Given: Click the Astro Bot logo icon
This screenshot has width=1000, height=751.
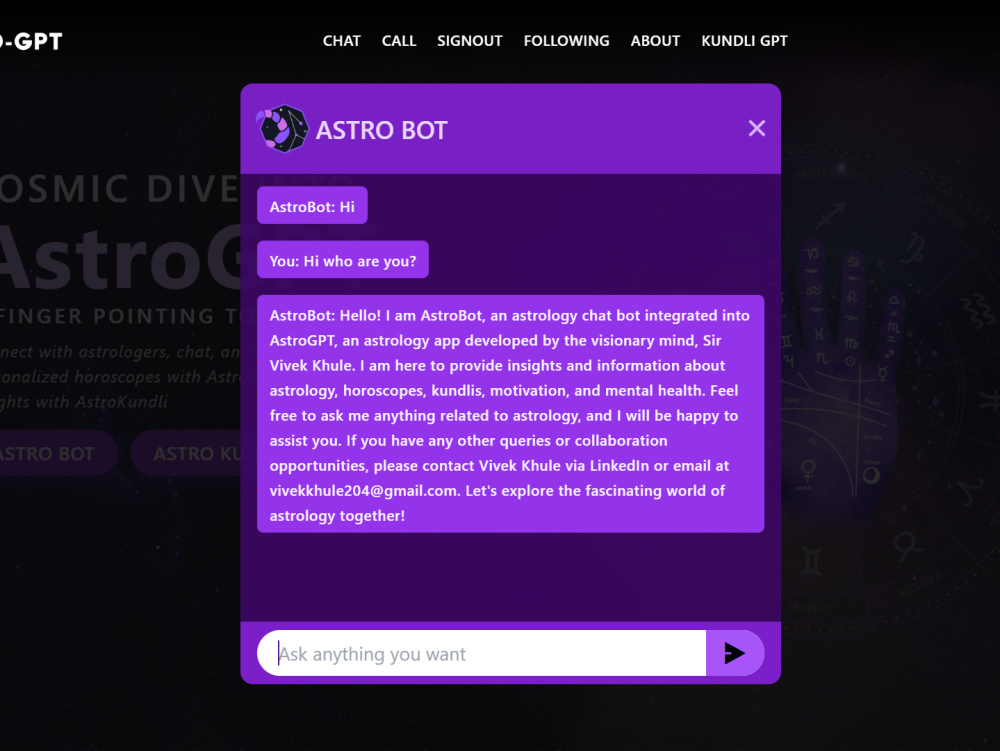Looking at the screenshot, I should point(283,129).
